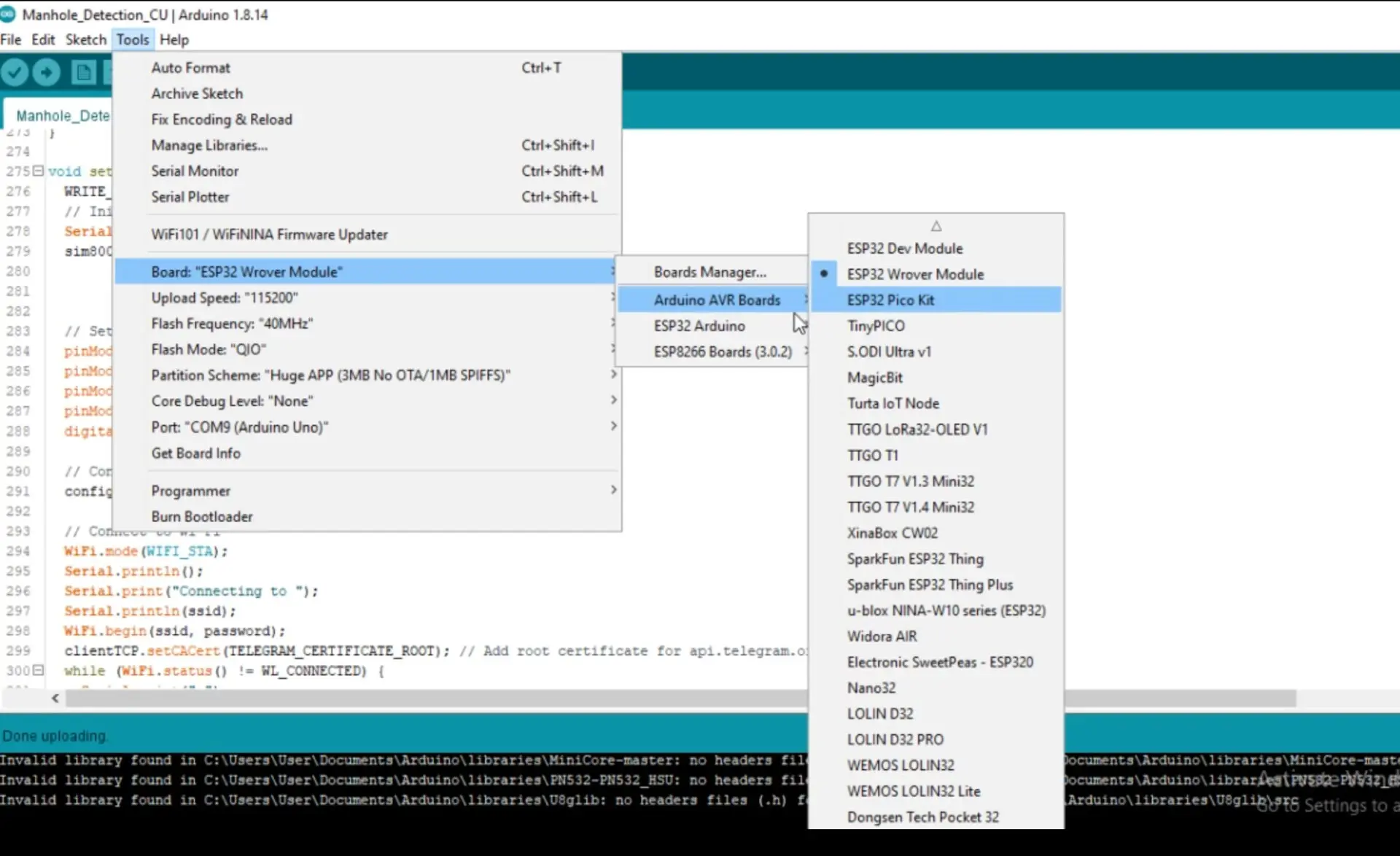This screenshot has width=1400, height=856.
Task: Choose WEMOS LOLIN32 Lite board
Action: point(936,791)
